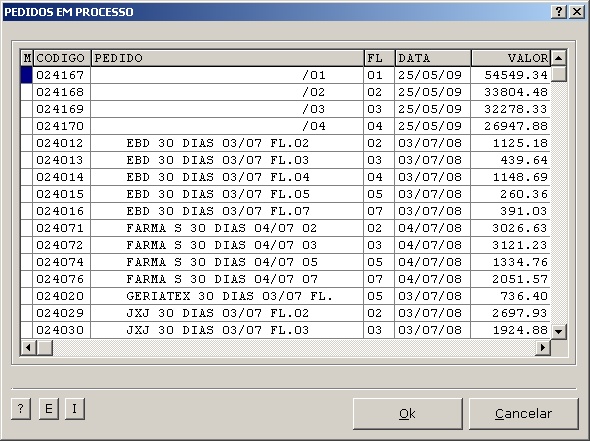Click value 32278.33

515,109
